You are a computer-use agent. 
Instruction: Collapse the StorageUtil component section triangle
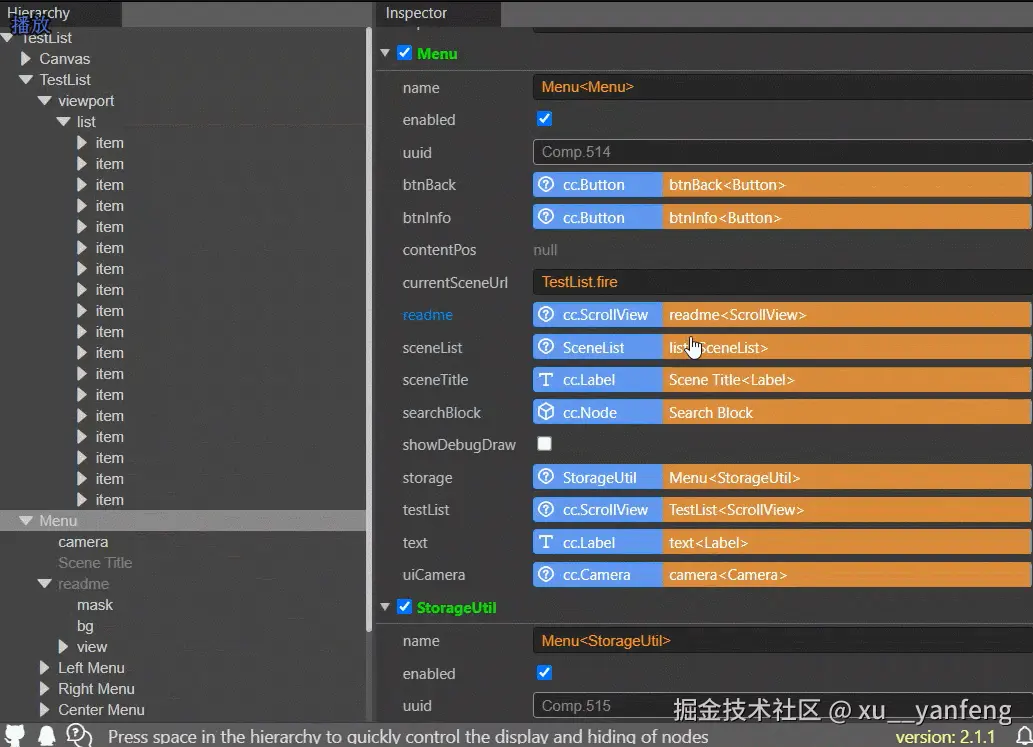click(385, 607)
